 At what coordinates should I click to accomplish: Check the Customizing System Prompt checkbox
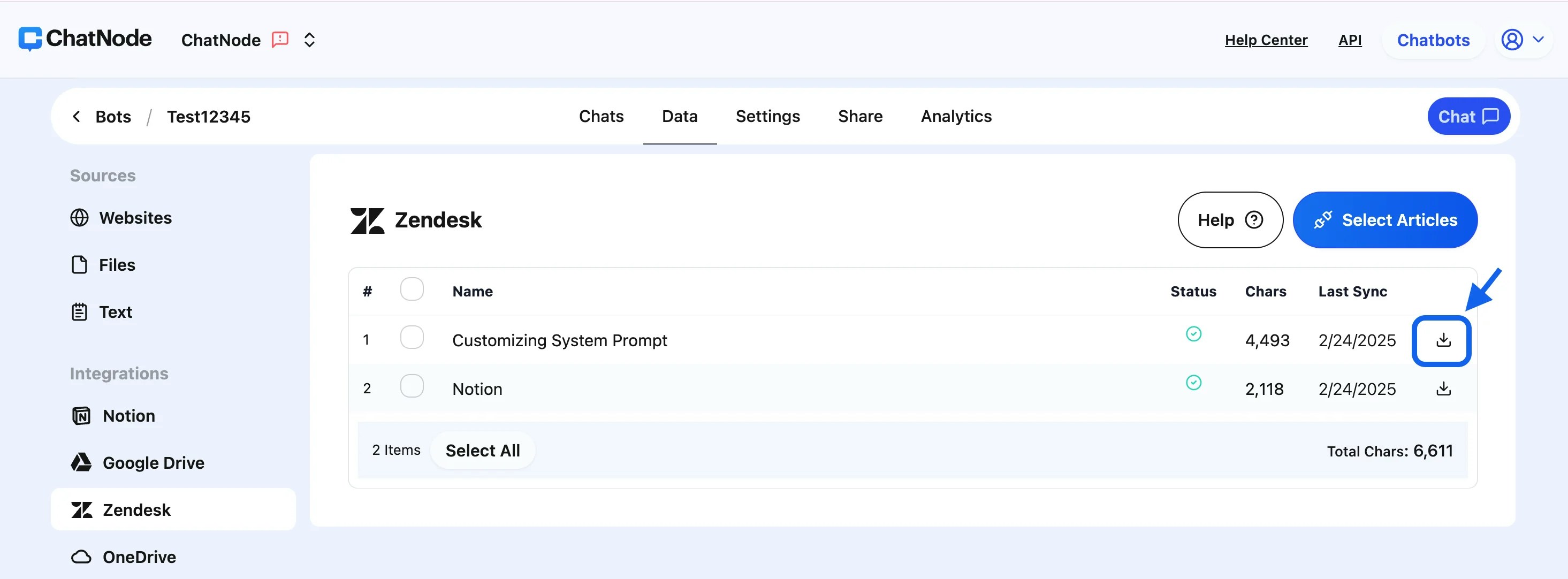412,337
